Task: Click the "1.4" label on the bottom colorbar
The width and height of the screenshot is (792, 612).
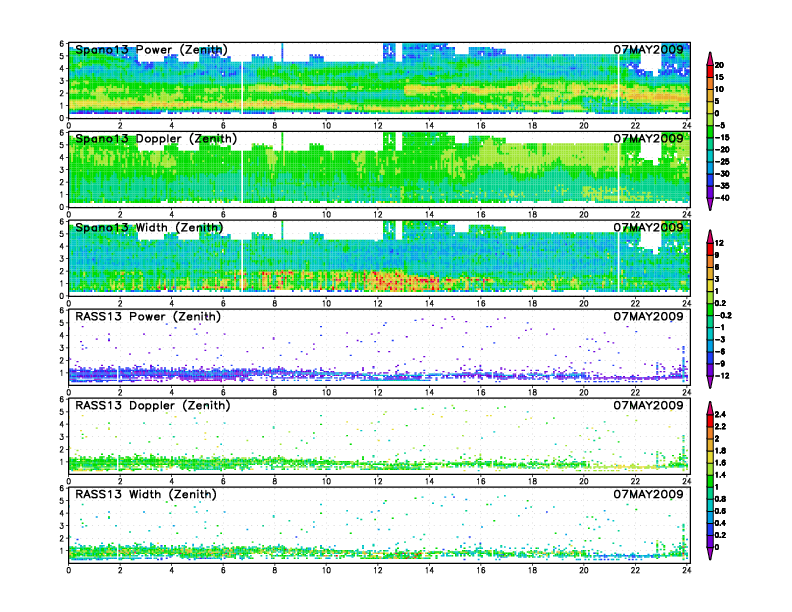Action: click(x=720, y=475)
